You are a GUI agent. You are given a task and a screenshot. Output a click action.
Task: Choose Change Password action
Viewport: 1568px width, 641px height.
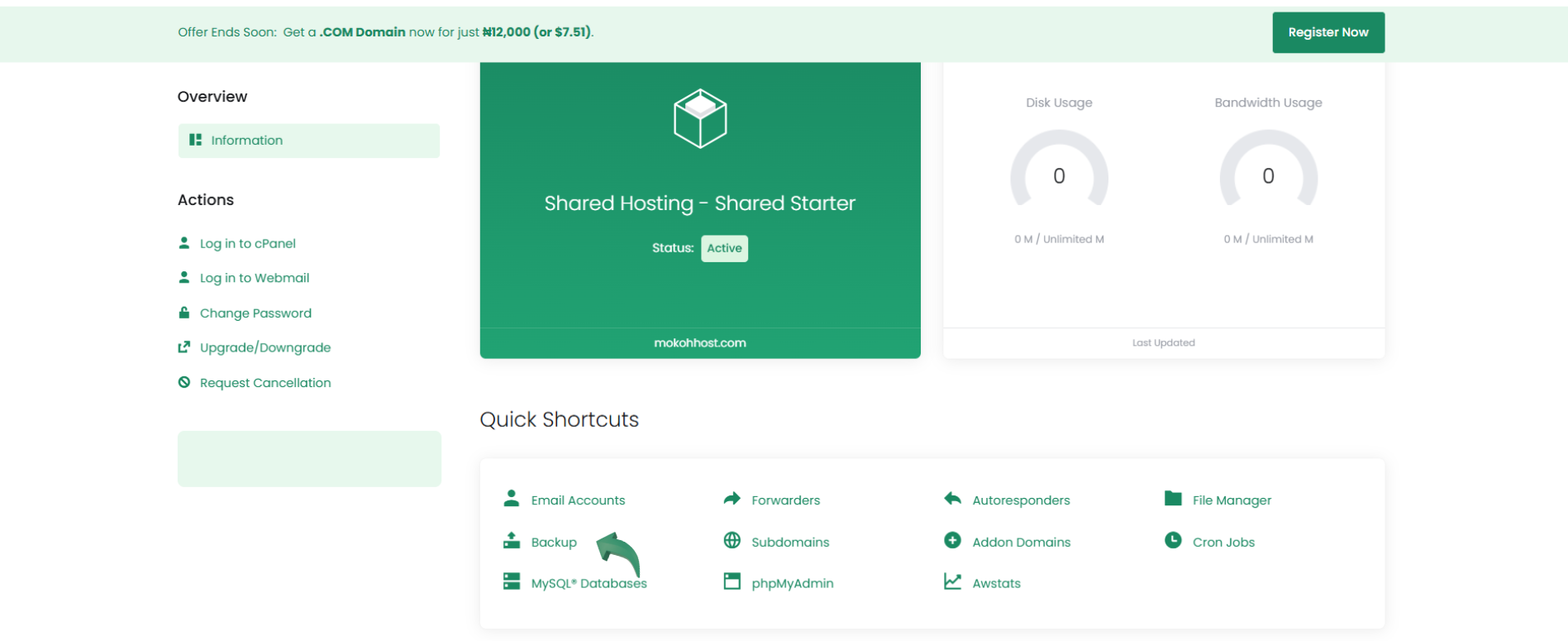[255, 313]
